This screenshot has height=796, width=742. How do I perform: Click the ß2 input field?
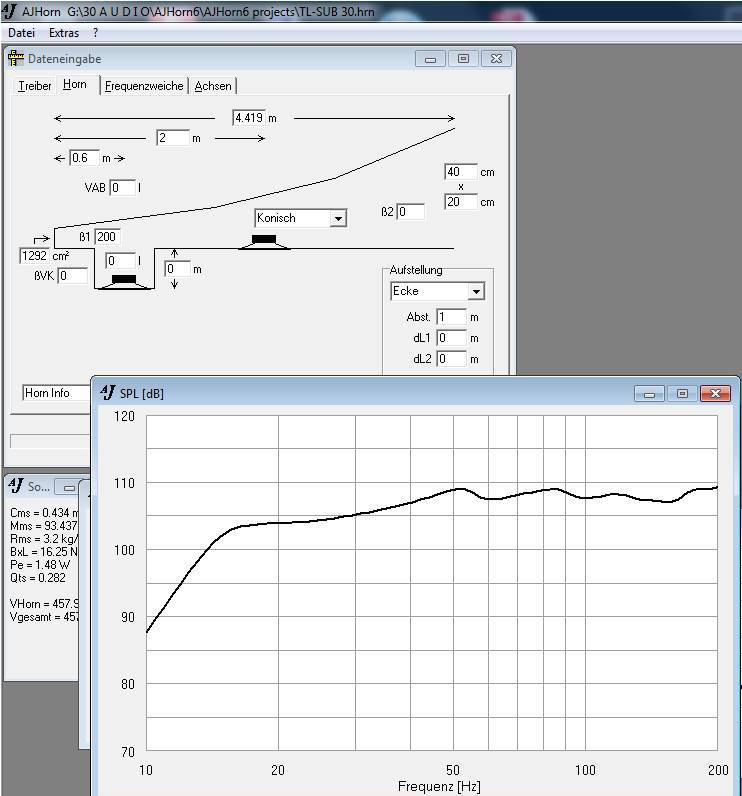[x=411, y=211]
